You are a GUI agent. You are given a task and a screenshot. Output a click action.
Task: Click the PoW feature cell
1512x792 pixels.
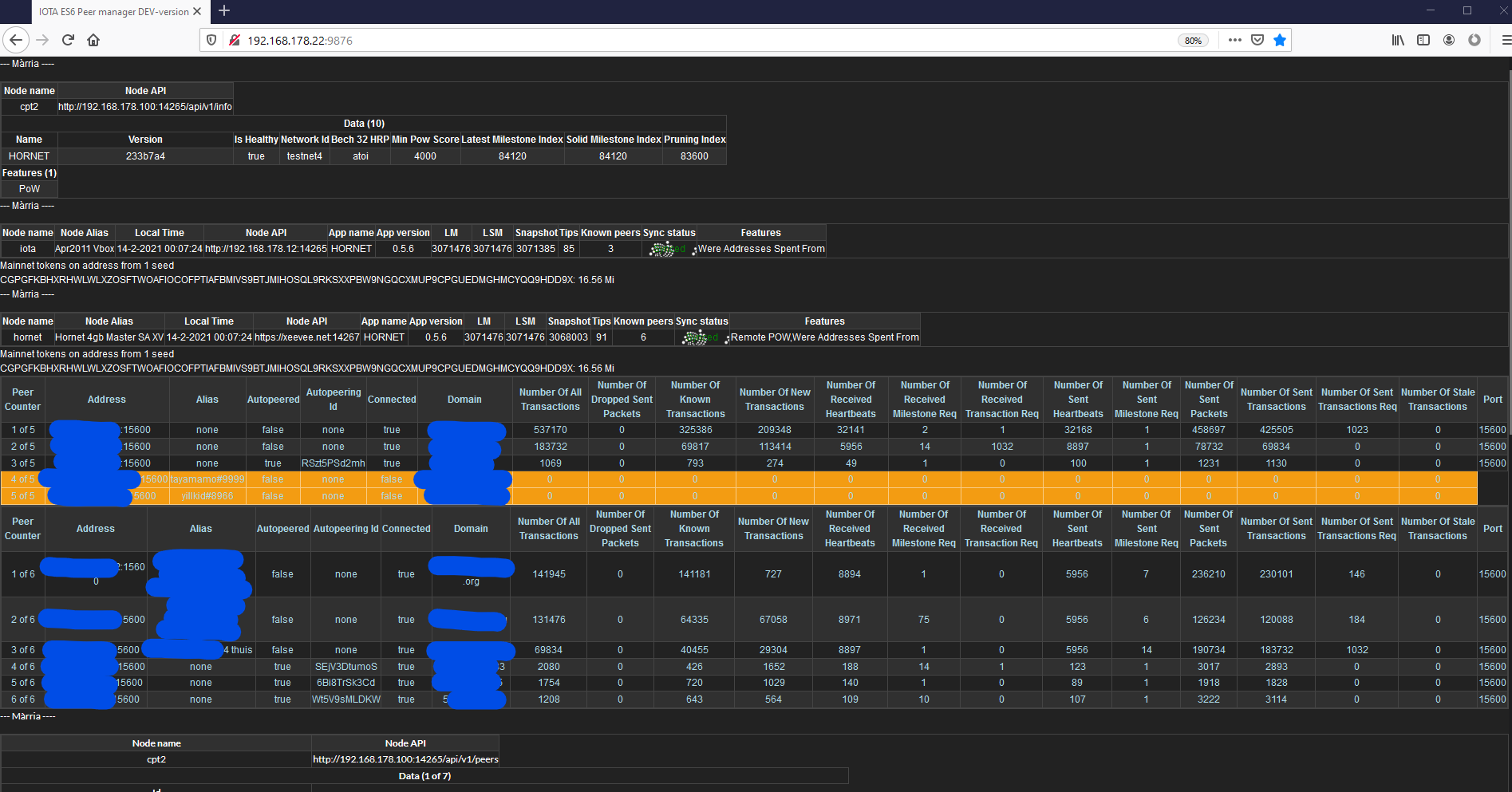tap(30, 189)
